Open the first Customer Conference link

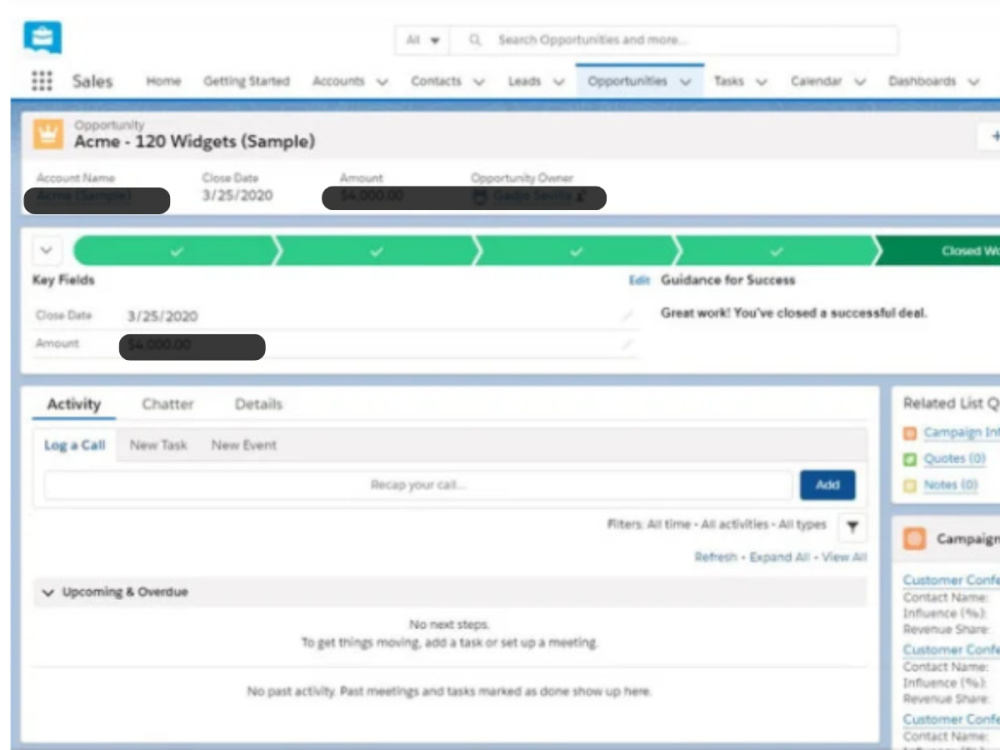coord(951,580)
